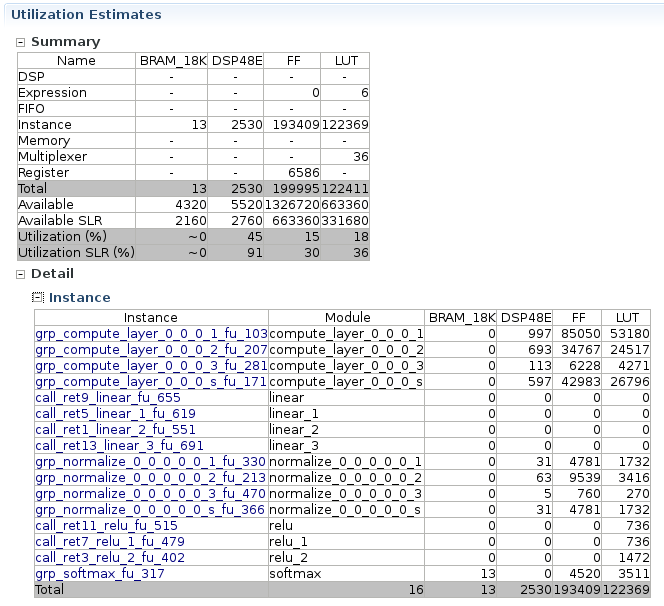Click the Detail section title
This screenshot has height=606, width=664.
point(53,274)
